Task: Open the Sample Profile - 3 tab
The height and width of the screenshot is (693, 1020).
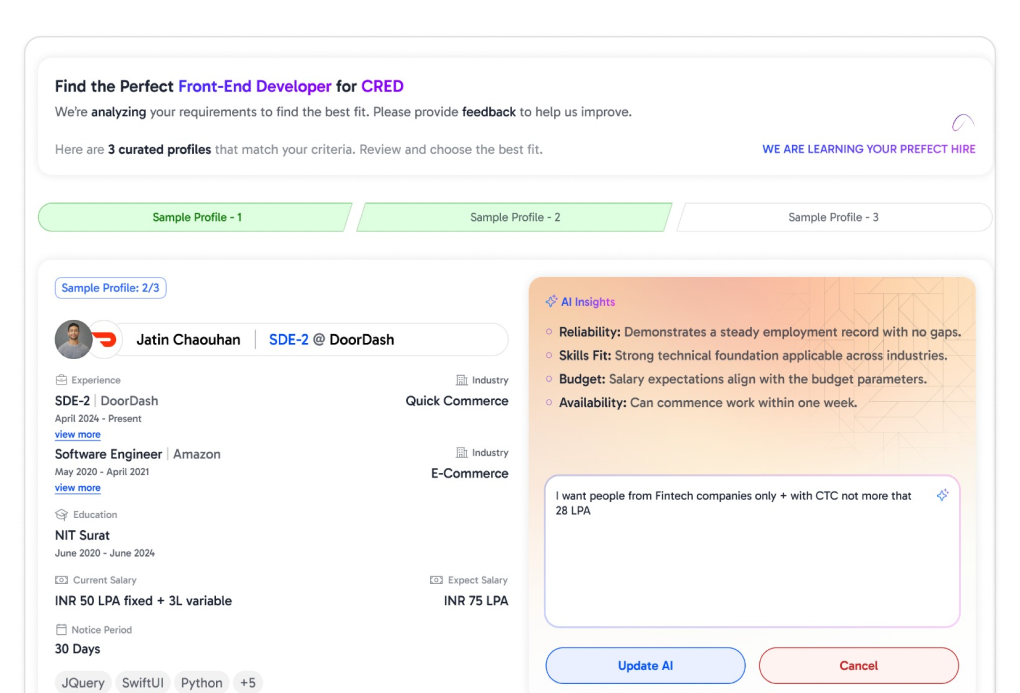Action: point(836,217)
